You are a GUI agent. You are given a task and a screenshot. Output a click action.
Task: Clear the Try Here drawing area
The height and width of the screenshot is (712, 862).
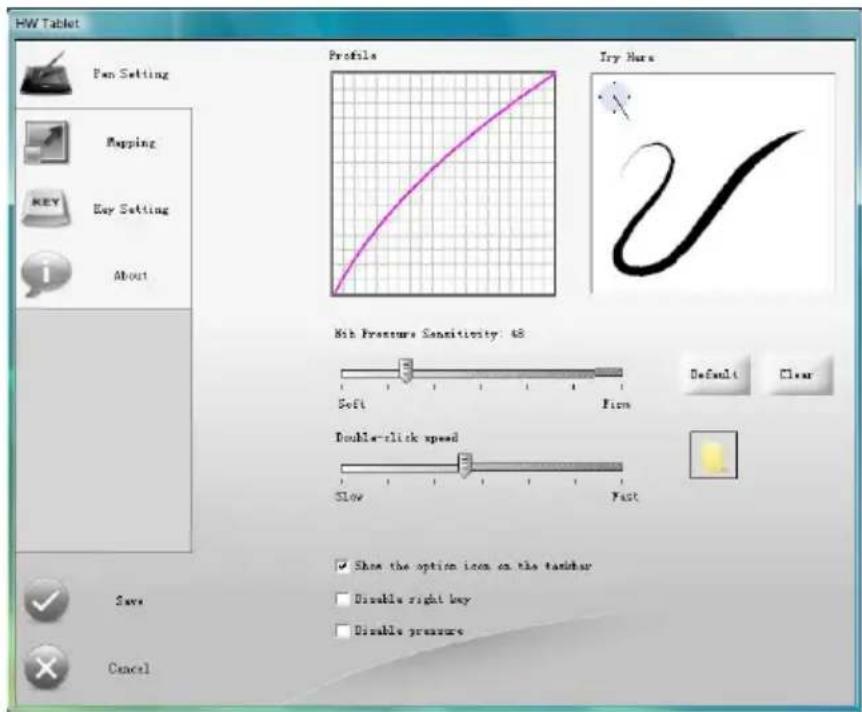(798, 375)
